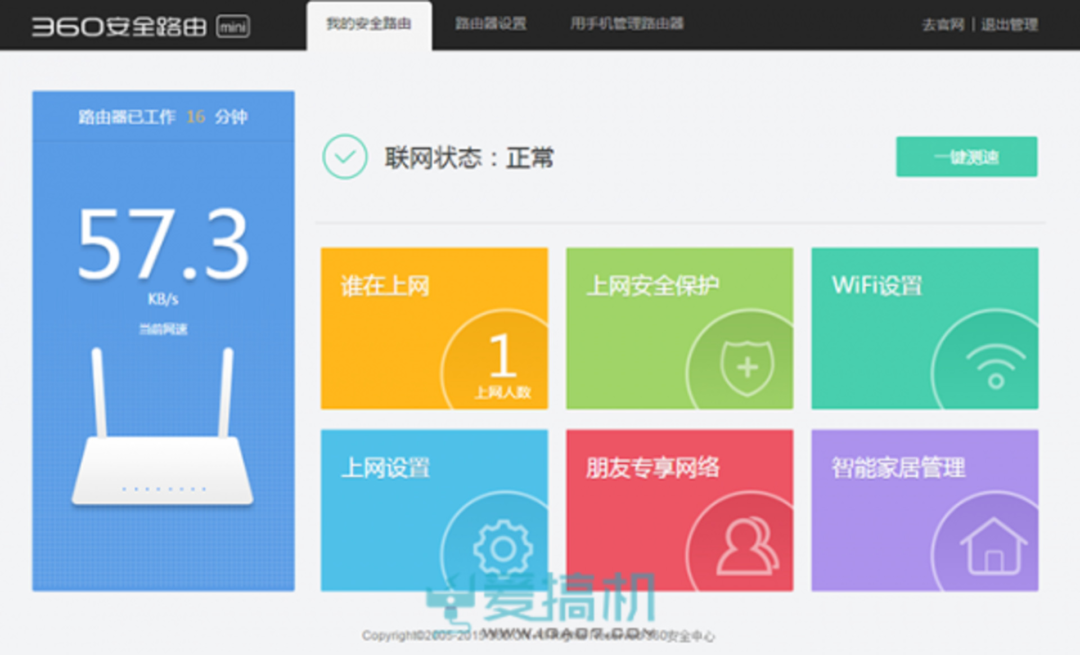The height and width of the screenshot is (655, 1080).
Task: Open the house icon in 智能家居管理
Action: (993, 547)
